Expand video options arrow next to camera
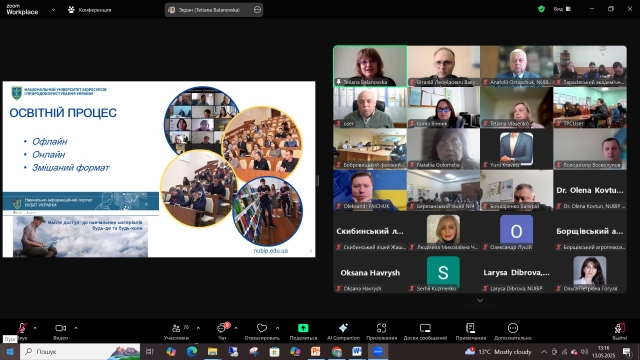Image resolution: width=640 pixels, height=360 pixels. pyautogui.click(x=76, y=328)
